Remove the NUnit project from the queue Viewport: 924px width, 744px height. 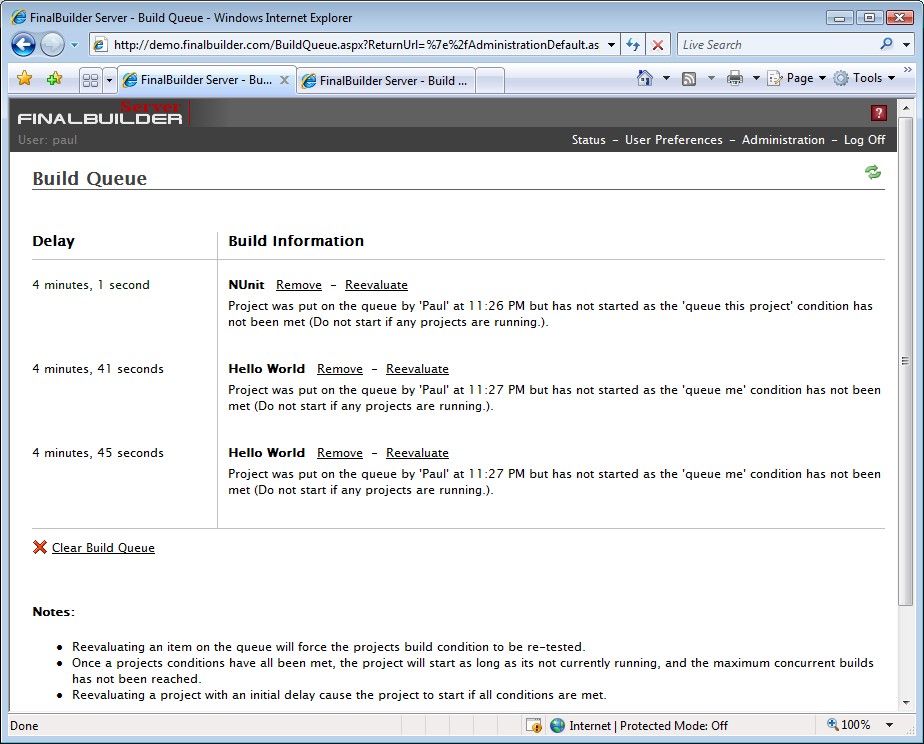[x=299, y=285]
